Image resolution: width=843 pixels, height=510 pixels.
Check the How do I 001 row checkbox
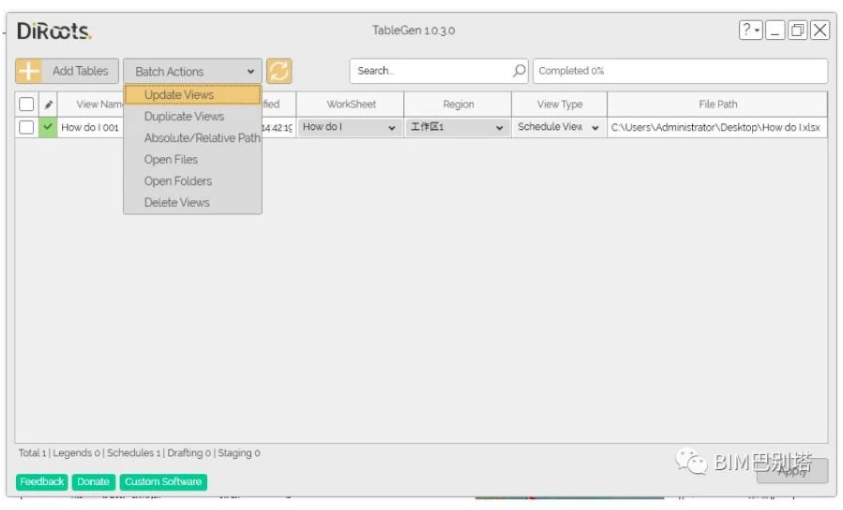coord(26,127)
